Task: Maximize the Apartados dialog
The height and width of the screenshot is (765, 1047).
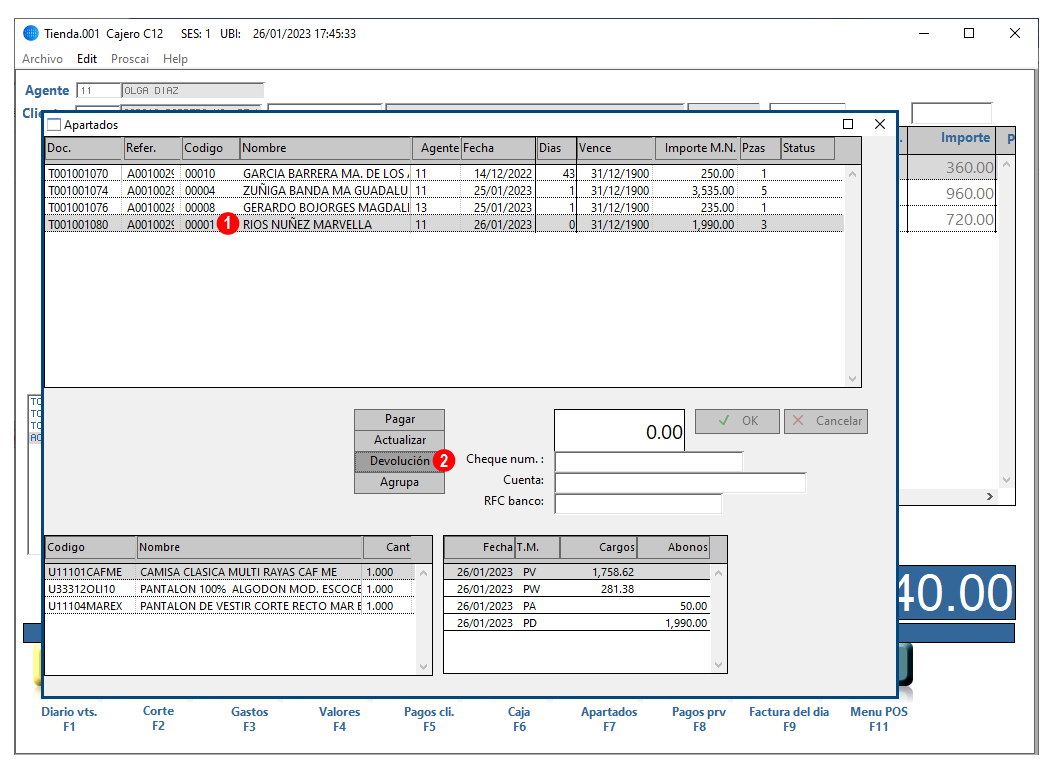Action: pos(848,124)
